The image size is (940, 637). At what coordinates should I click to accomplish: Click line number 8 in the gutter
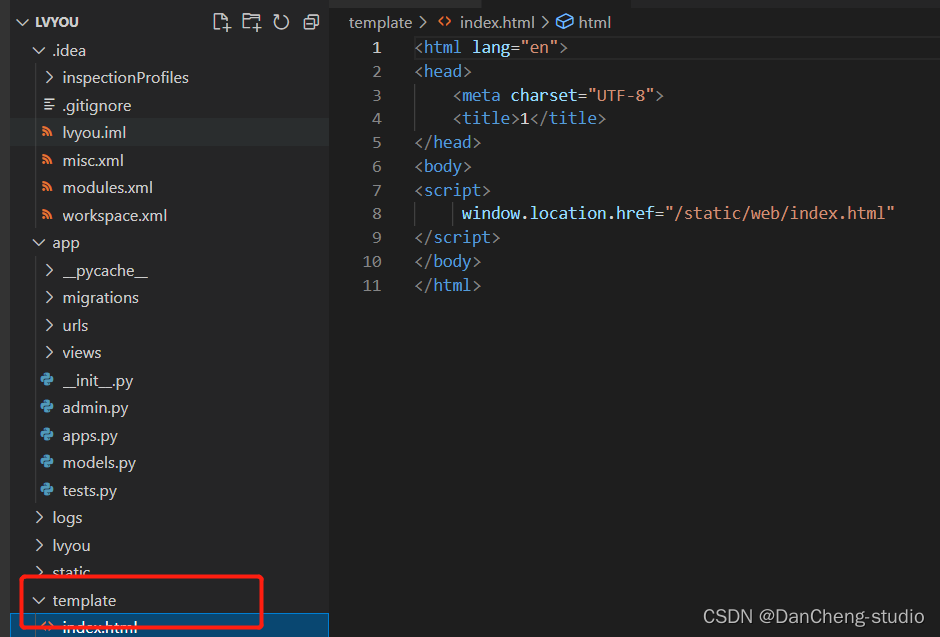click(x=376, y=213)
